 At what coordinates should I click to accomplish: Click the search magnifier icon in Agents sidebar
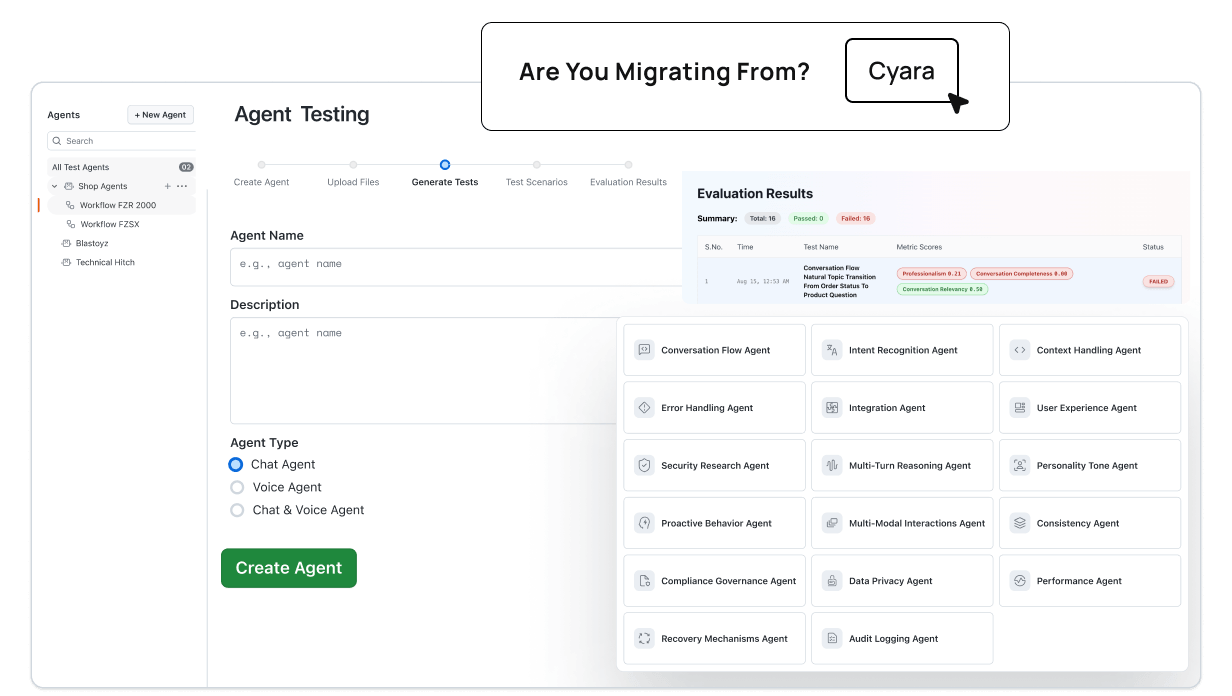[57, 141]
